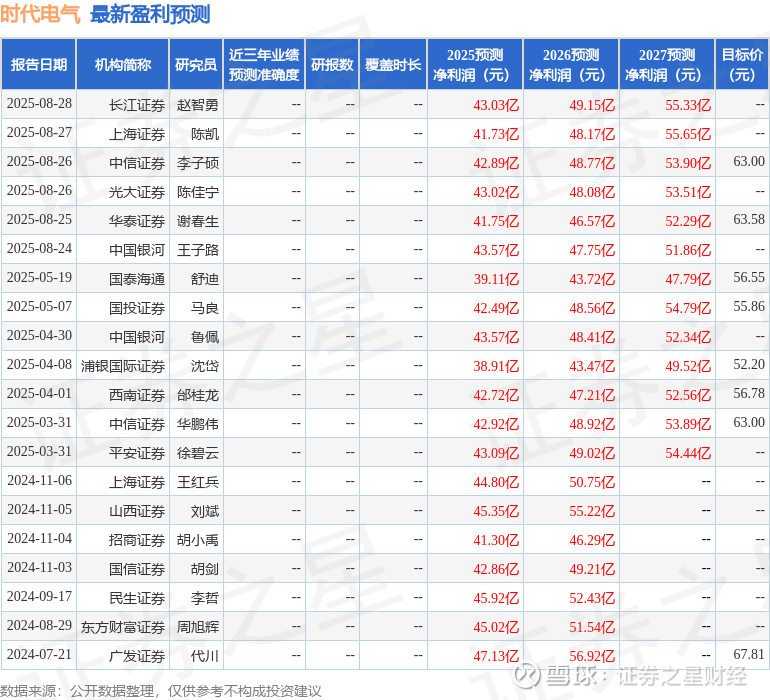The image size is (770, 700).
Task: Click date cell 2024-07-21
Action: pyautogui.click(x=39, y=654)
